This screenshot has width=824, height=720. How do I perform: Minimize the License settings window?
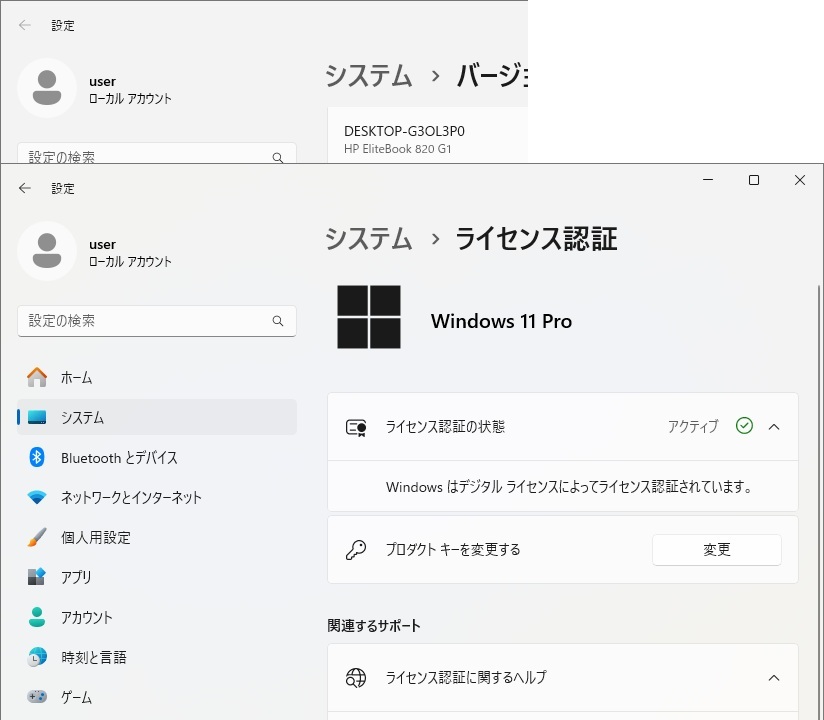coord(708,180)
